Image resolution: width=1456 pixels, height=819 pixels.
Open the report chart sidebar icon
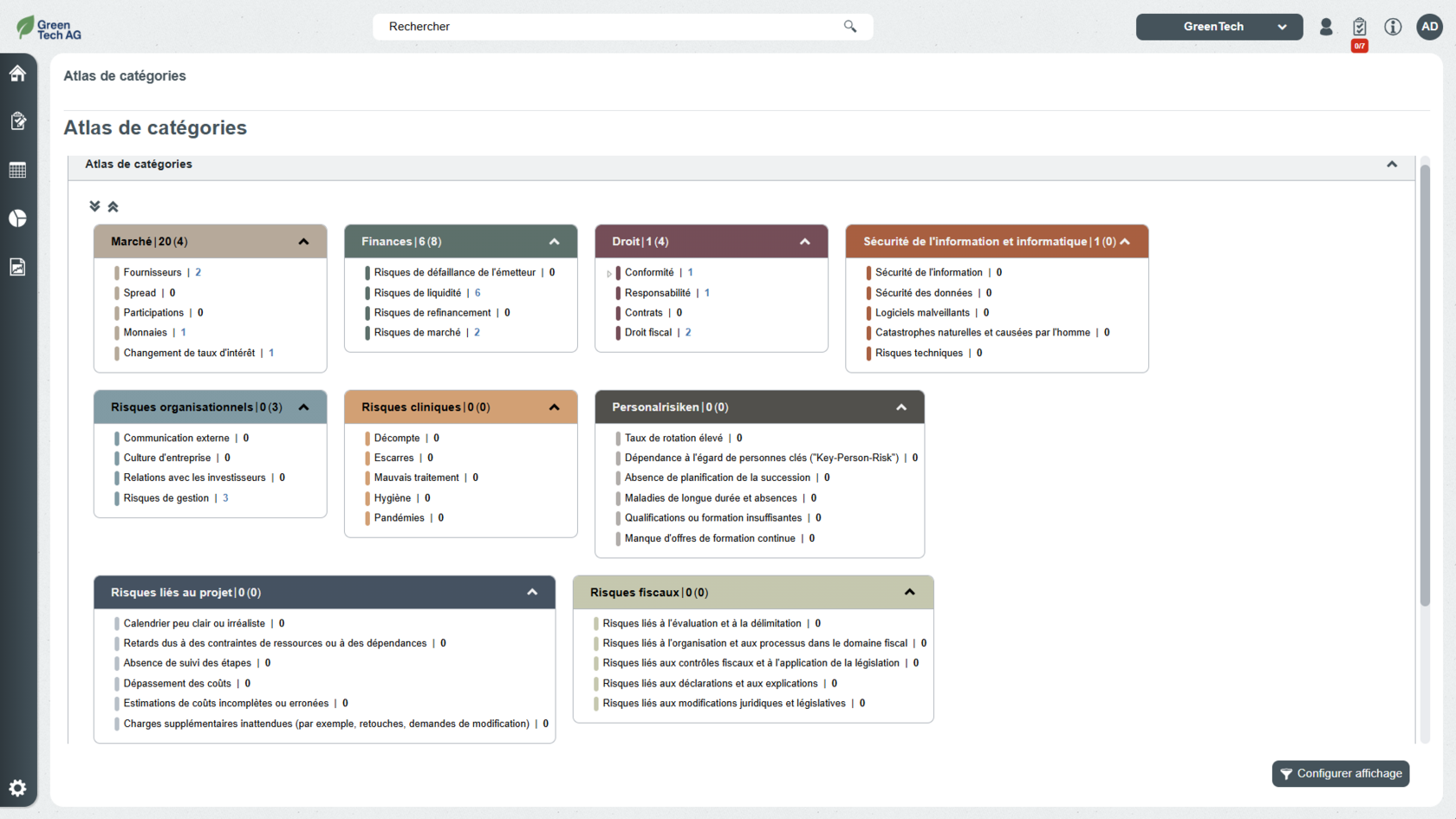click(17, 267)
